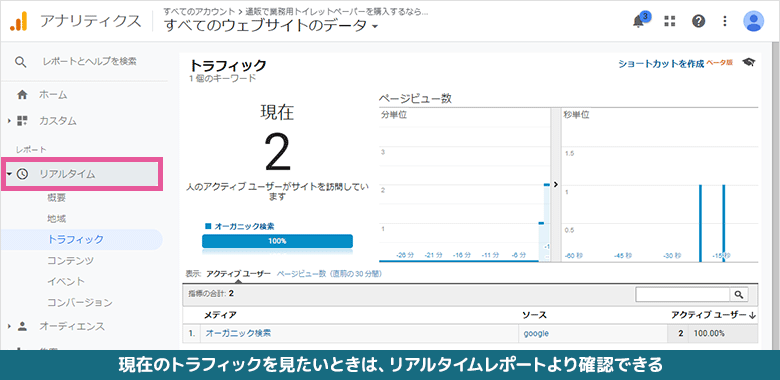The width and height of the screenshot is (780, 380).
Task: Click the graduation cap education icon
Action: 749,62
